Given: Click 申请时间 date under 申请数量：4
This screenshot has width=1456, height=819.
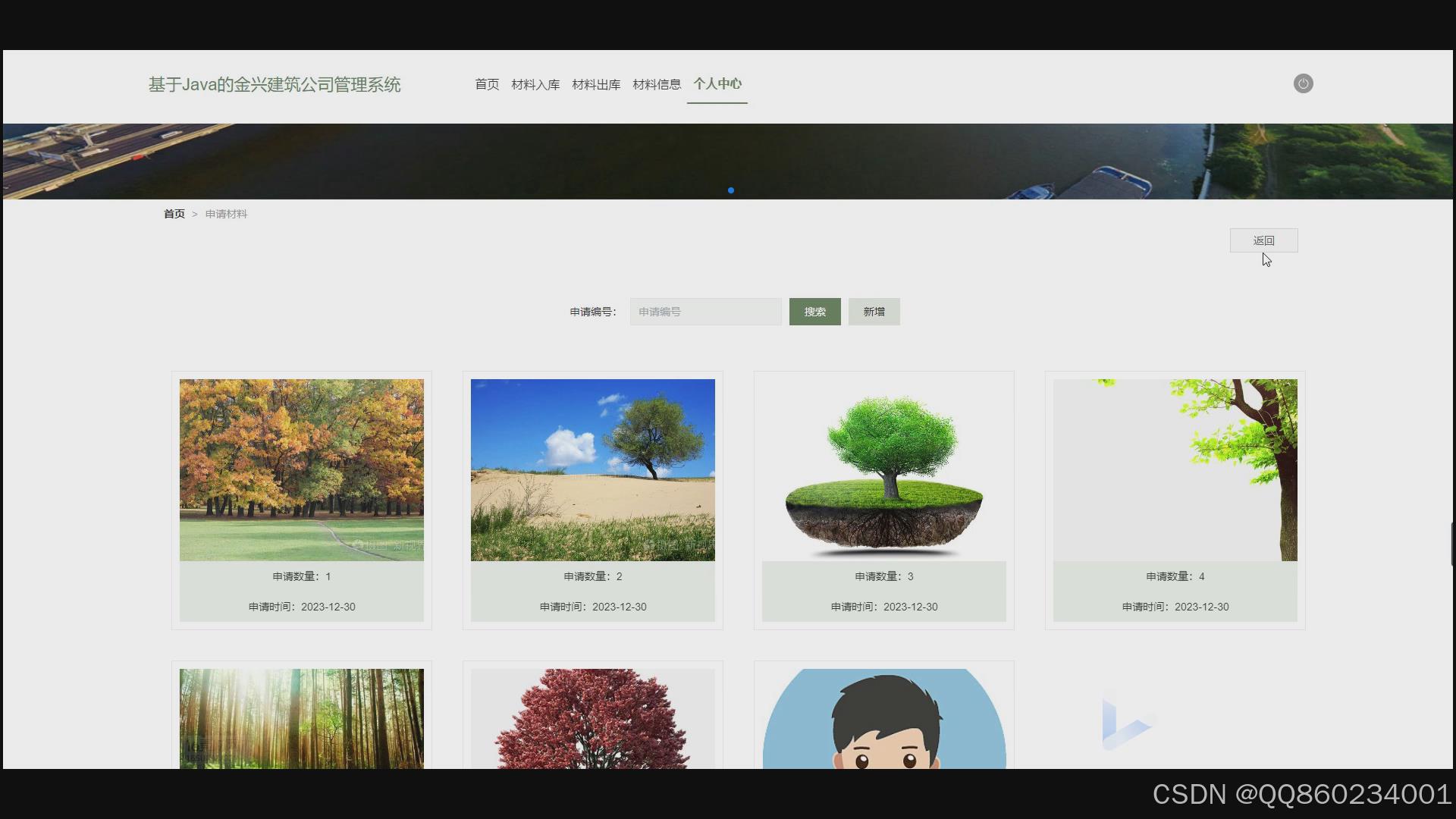Looking at the screenshot, I should (1175, 607).
